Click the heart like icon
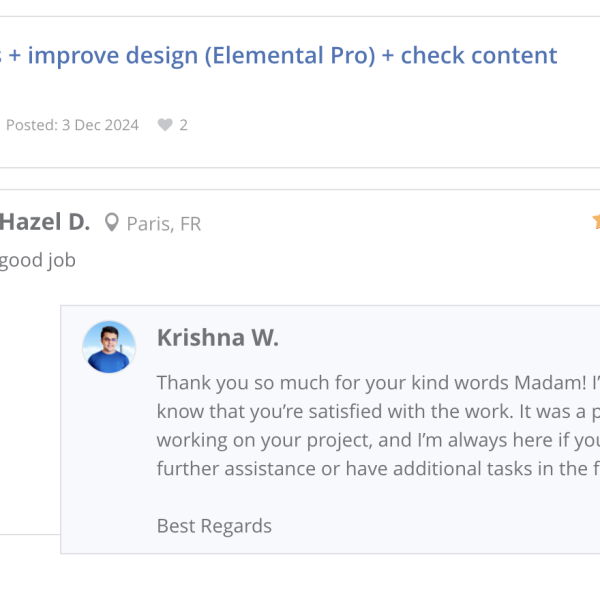Screen dimensions: 600x600 coord(163,126)
